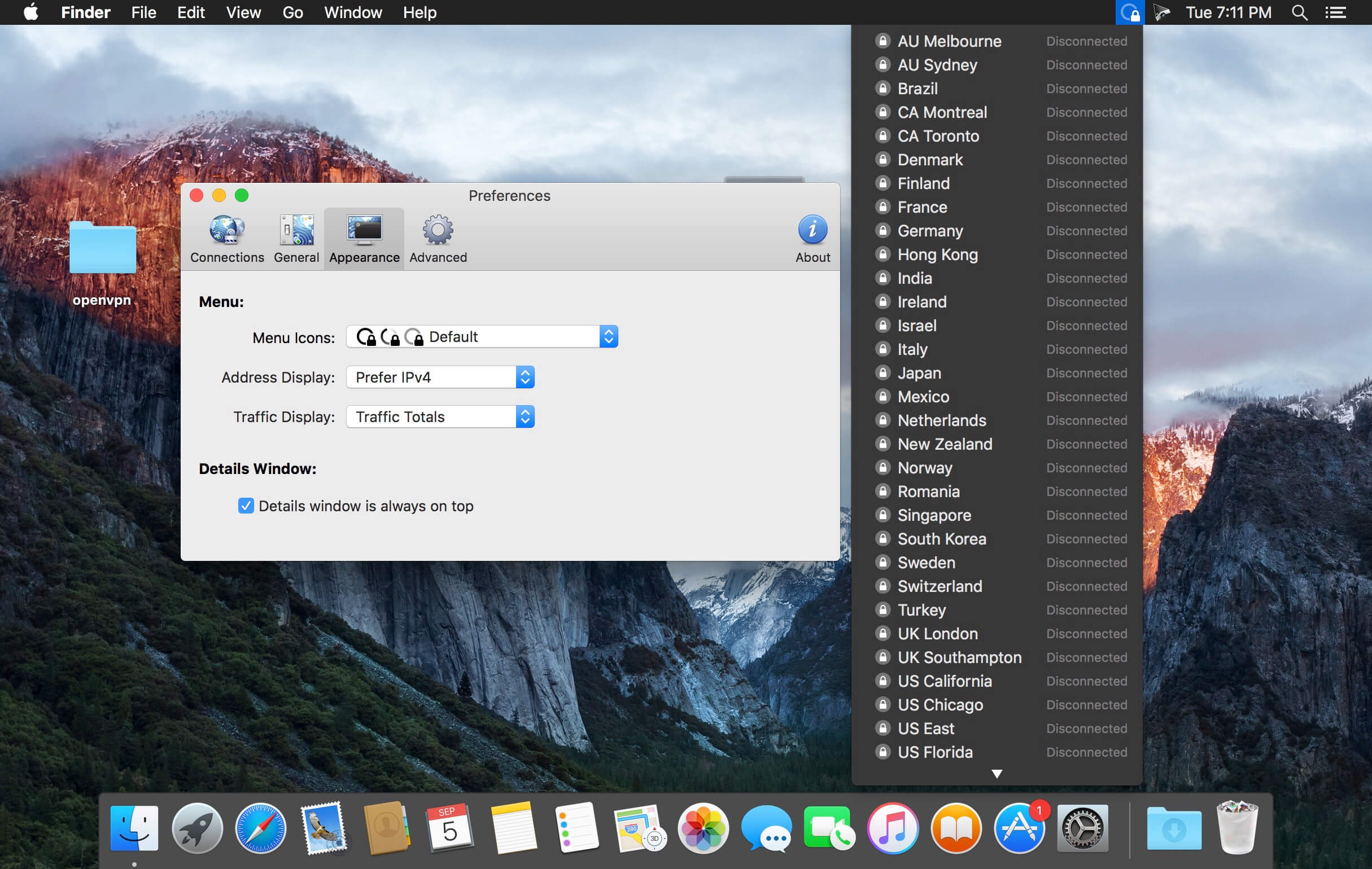Expand the Menu Icons dropdown

(609, 337)
